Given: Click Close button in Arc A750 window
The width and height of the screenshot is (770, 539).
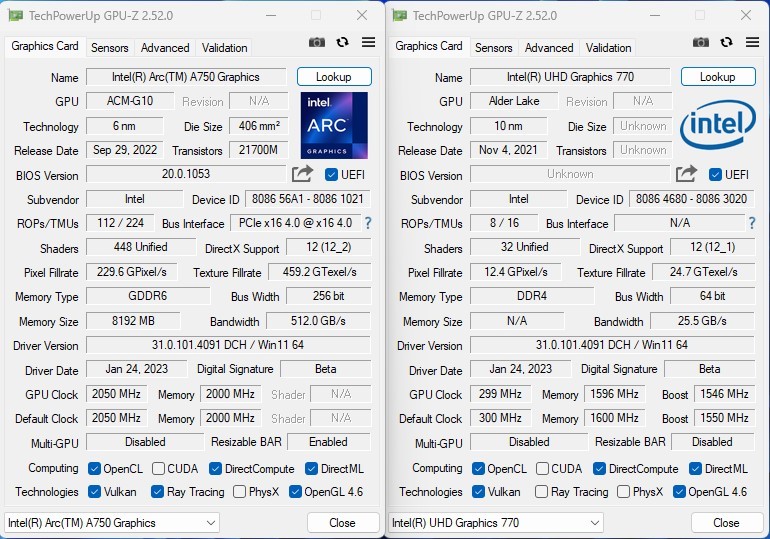Looking at the screenshot, I should tap(343, 523).
